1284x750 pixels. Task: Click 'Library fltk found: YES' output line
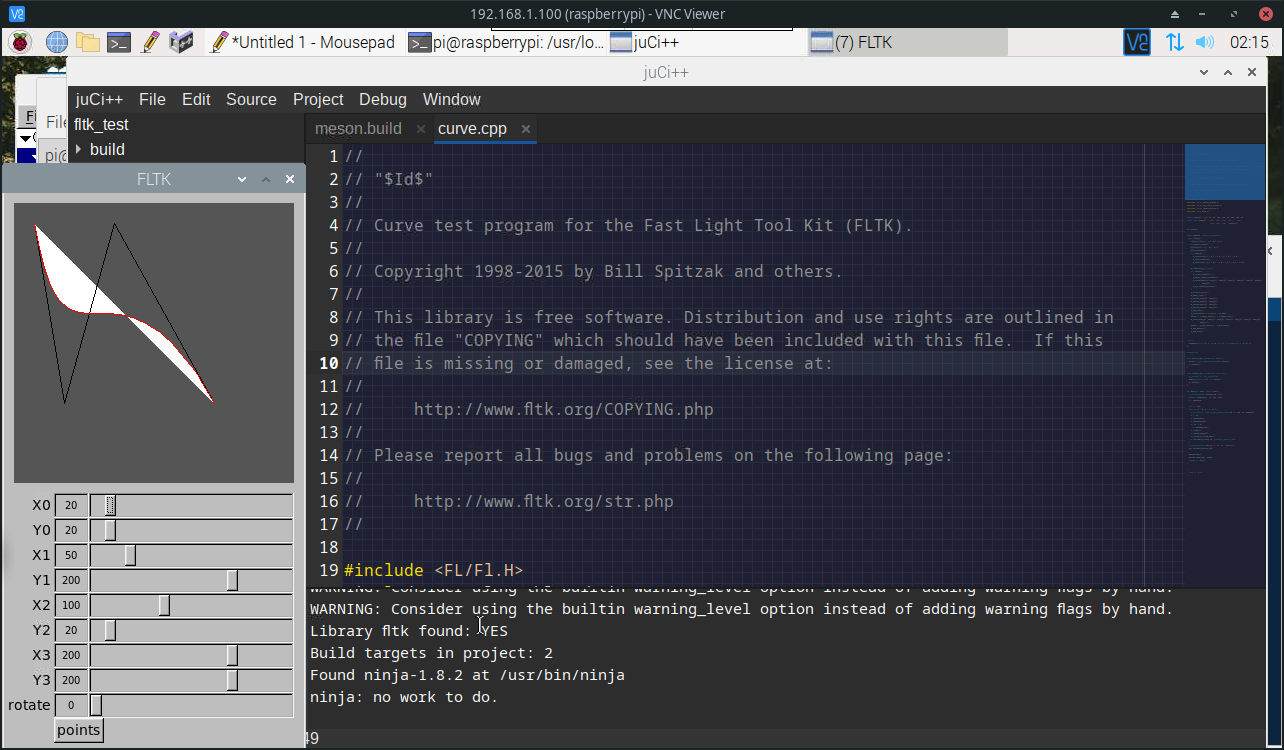409,631
